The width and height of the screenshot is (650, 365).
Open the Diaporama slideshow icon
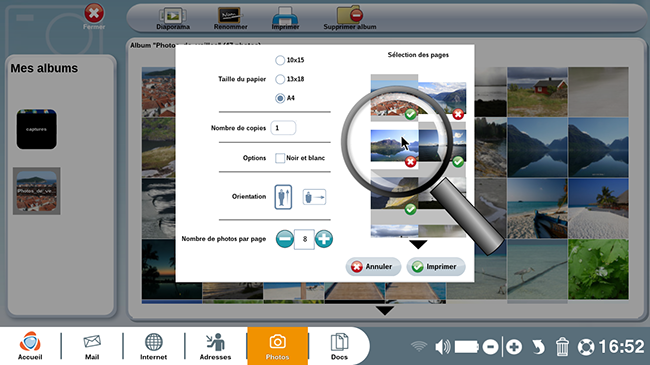pos(173,15)
